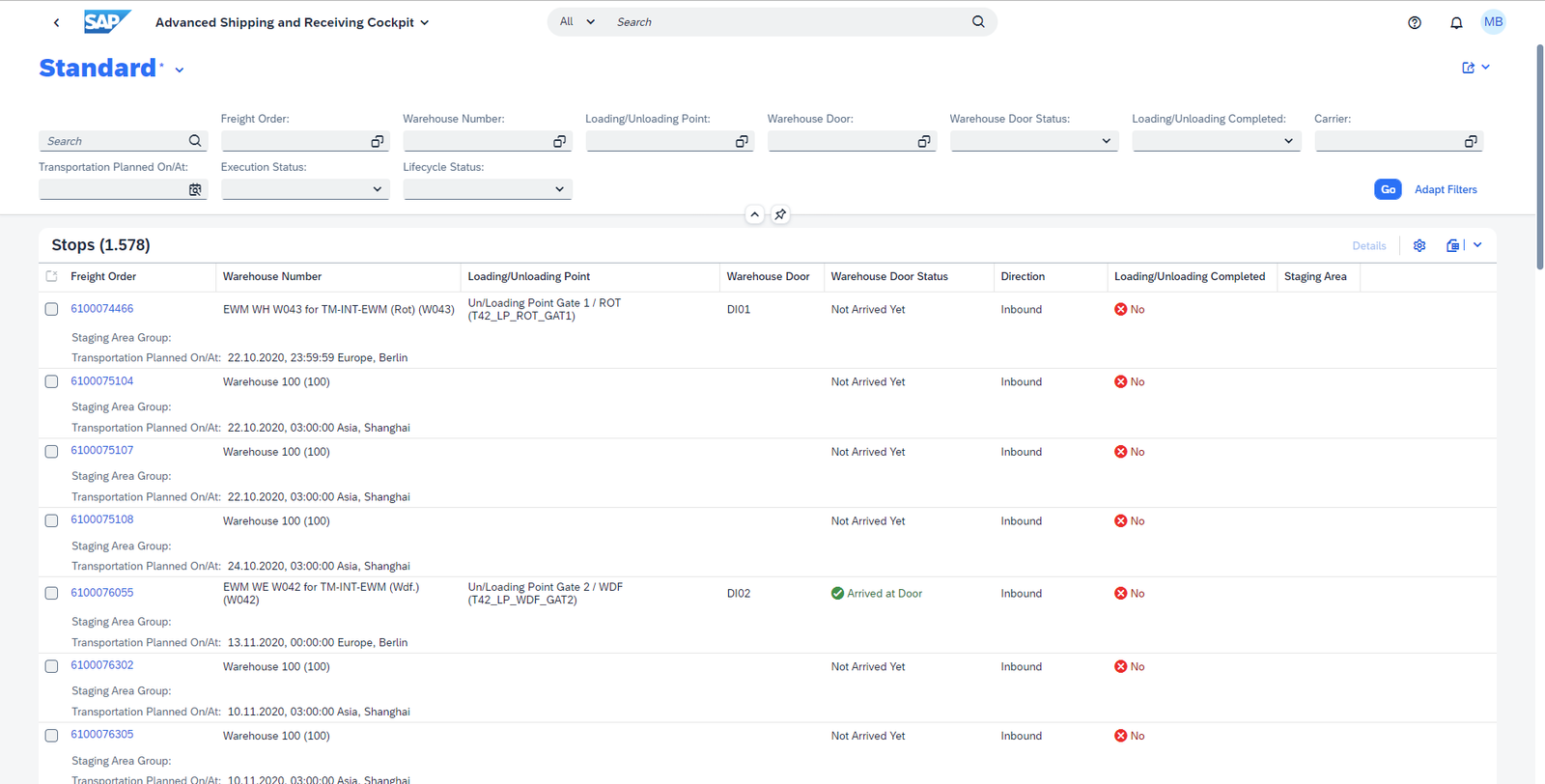Open freight order 6100076302 link
The height and width of the screenshot is (784, 1545).
[102, 665]
